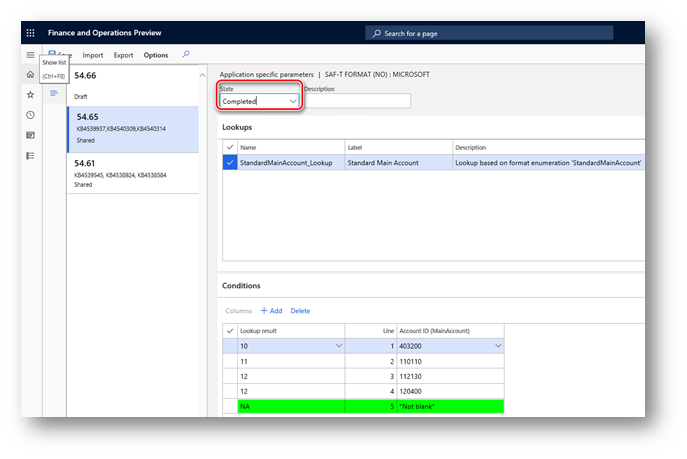This screenshot has height=459, width=687.
Task: Go to the Home icon in sidebar
Action: tap(30, 74)
